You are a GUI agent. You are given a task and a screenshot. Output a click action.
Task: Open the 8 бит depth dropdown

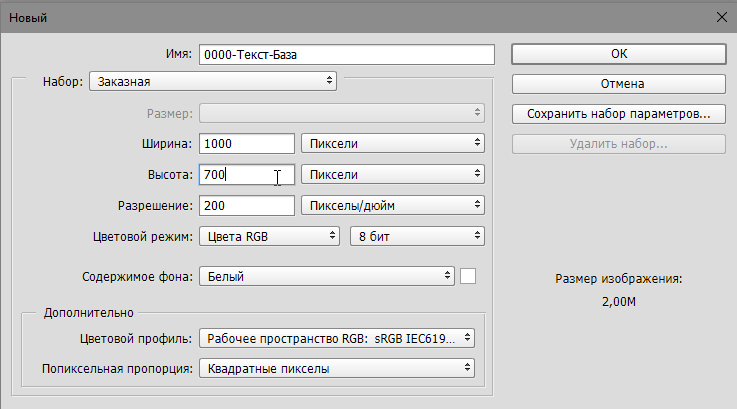pyautogui.click(x=416, y=236)
